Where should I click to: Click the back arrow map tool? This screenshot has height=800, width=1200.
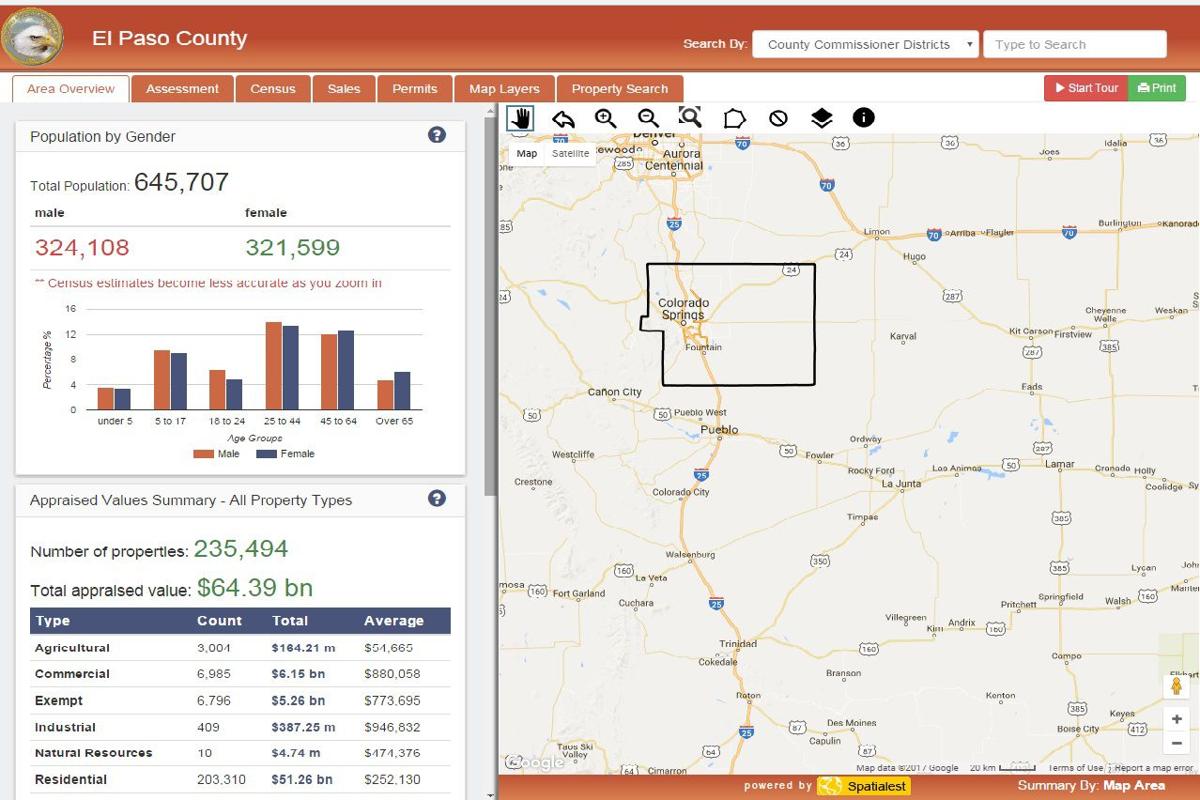563,118
